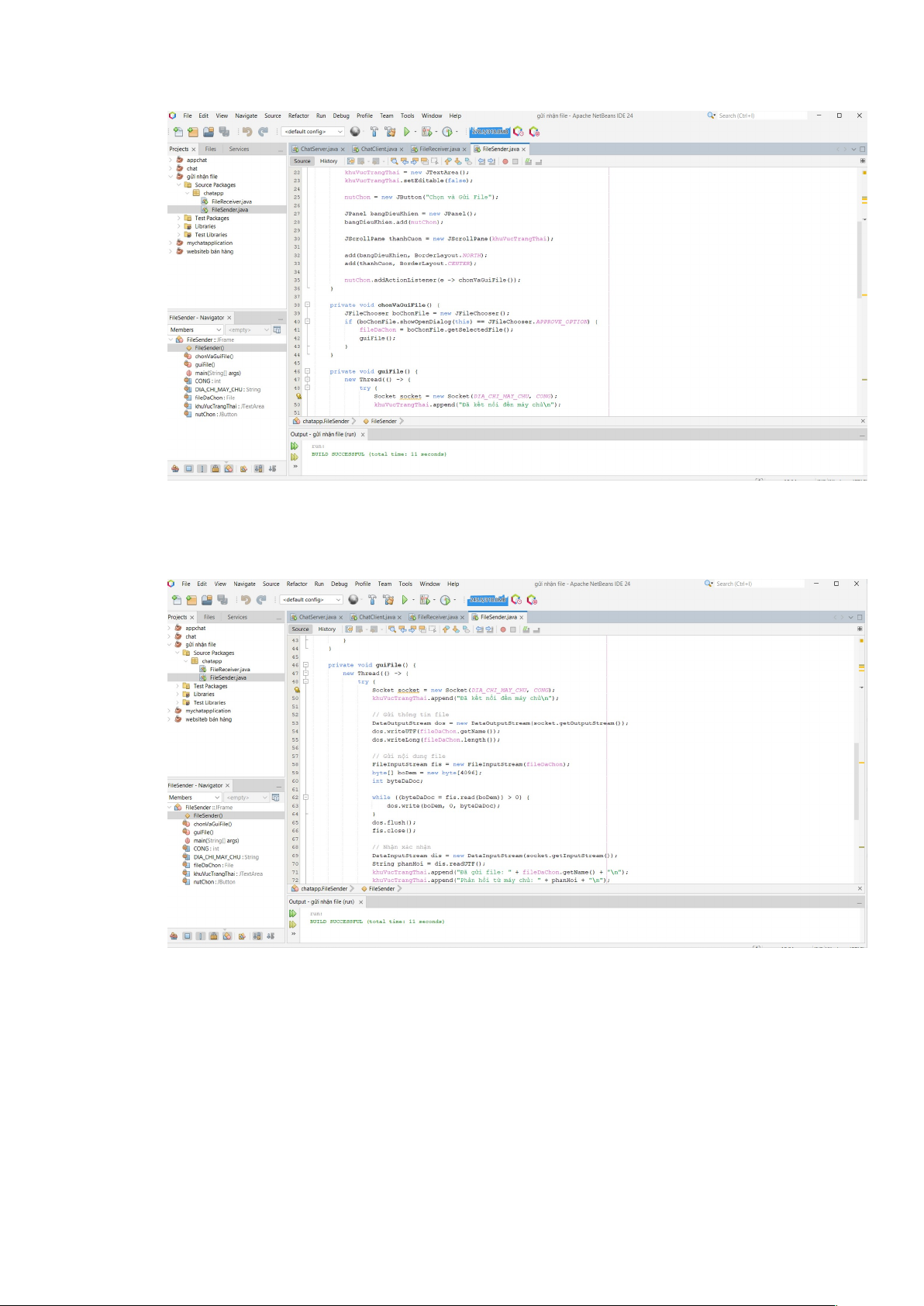The height and width of the screenshot is (1306, 924).
Task: Open default config dropdown in upper IDE toolbar
Action: click(312, 132)
